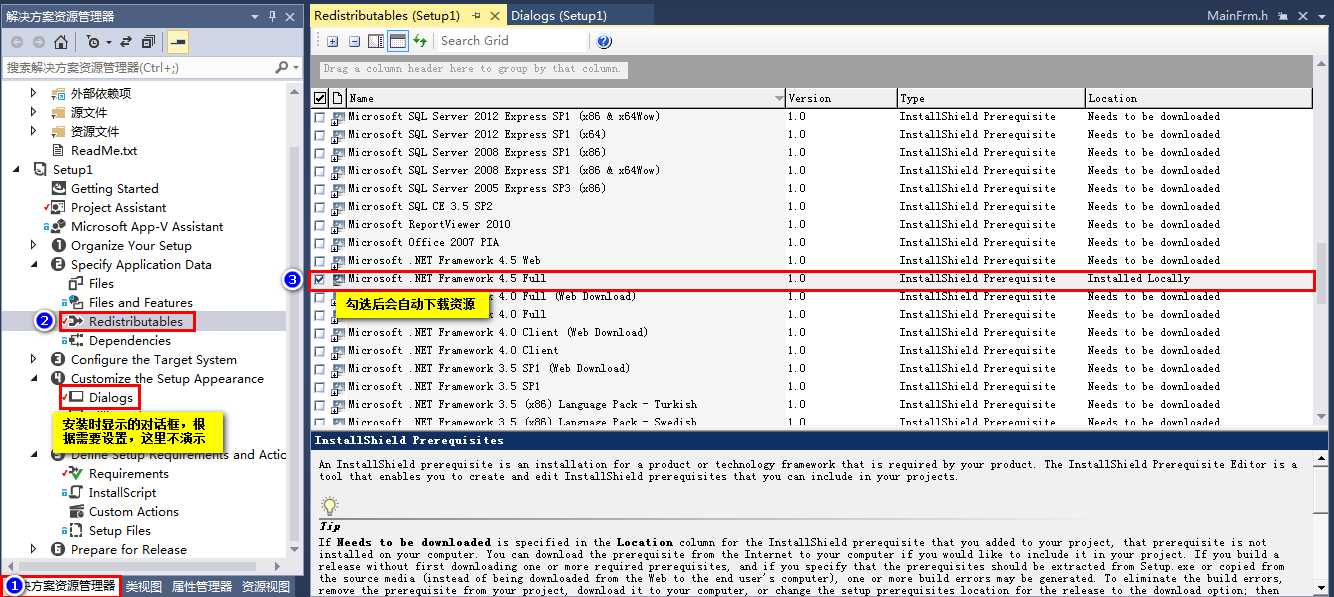Select the Redistributables tree node

click(136, 321)
